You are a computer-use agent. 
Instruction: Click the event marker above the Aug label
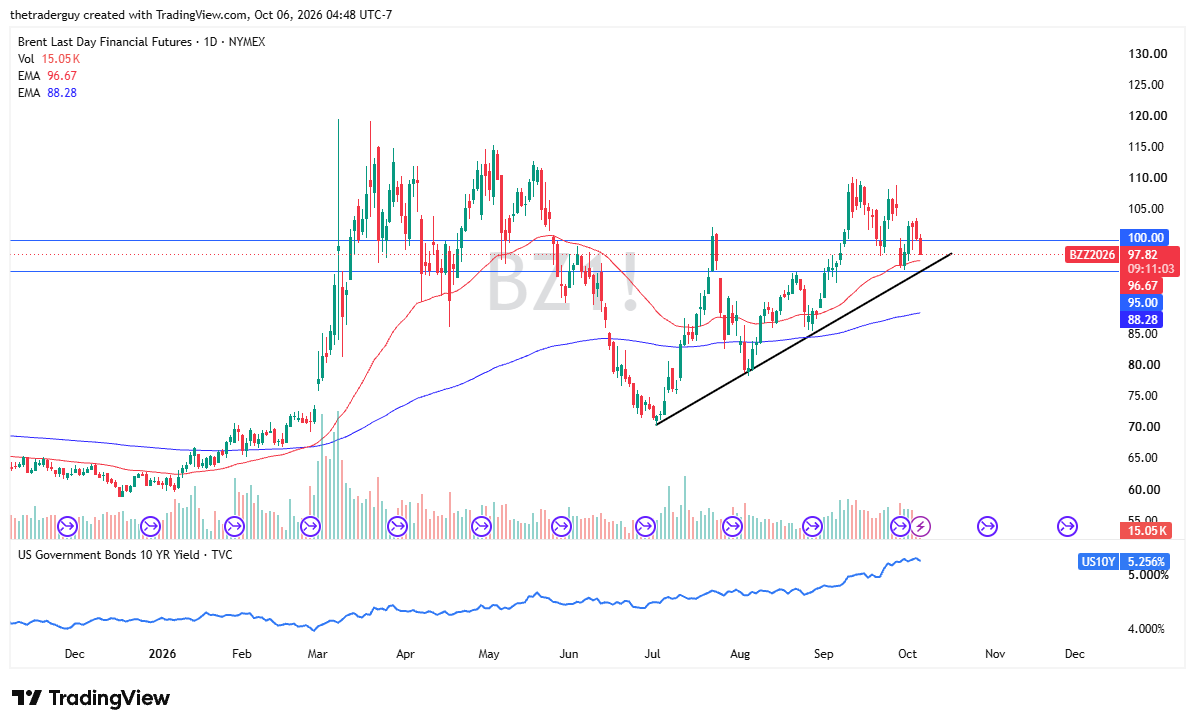(732, 526)
